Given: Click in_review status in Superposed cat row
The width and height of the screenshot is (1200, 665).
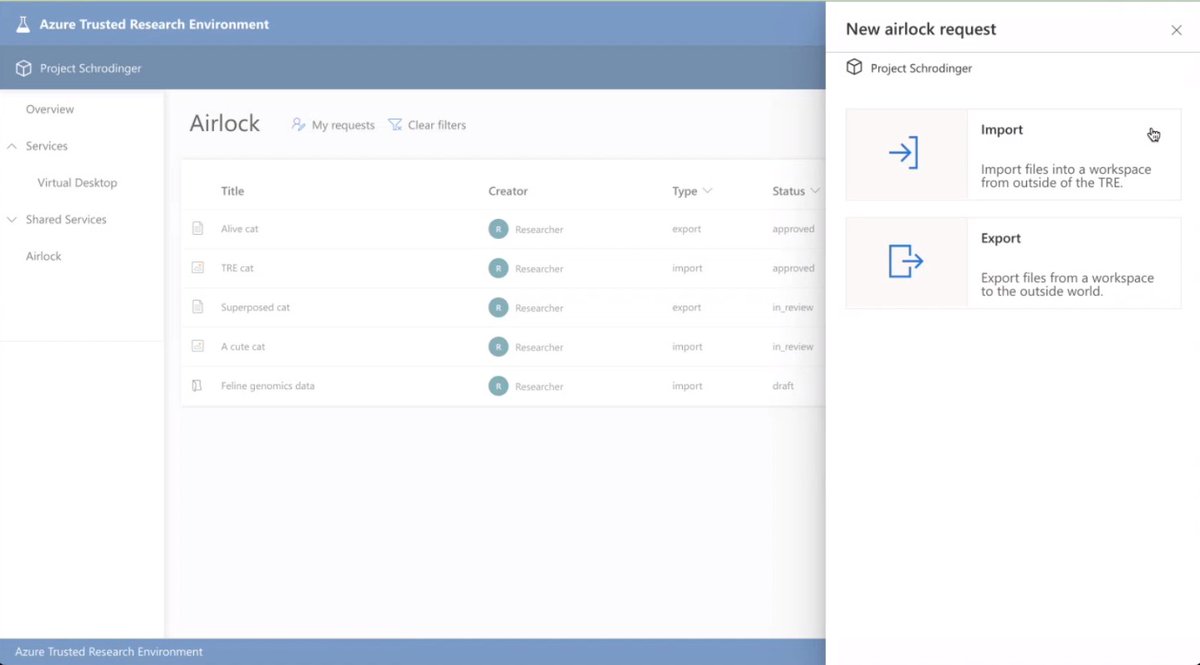Looking at the screenshot, I should click(793, 307).
